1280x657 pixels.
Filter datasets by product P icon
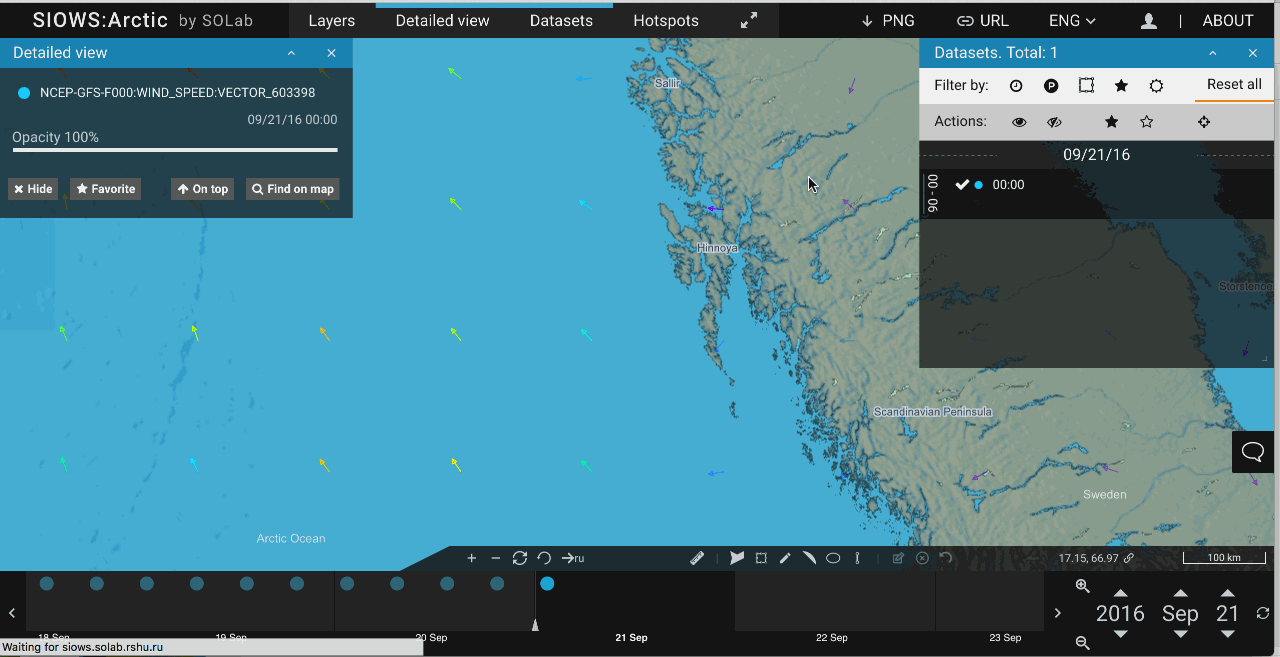click(1051, 86)
